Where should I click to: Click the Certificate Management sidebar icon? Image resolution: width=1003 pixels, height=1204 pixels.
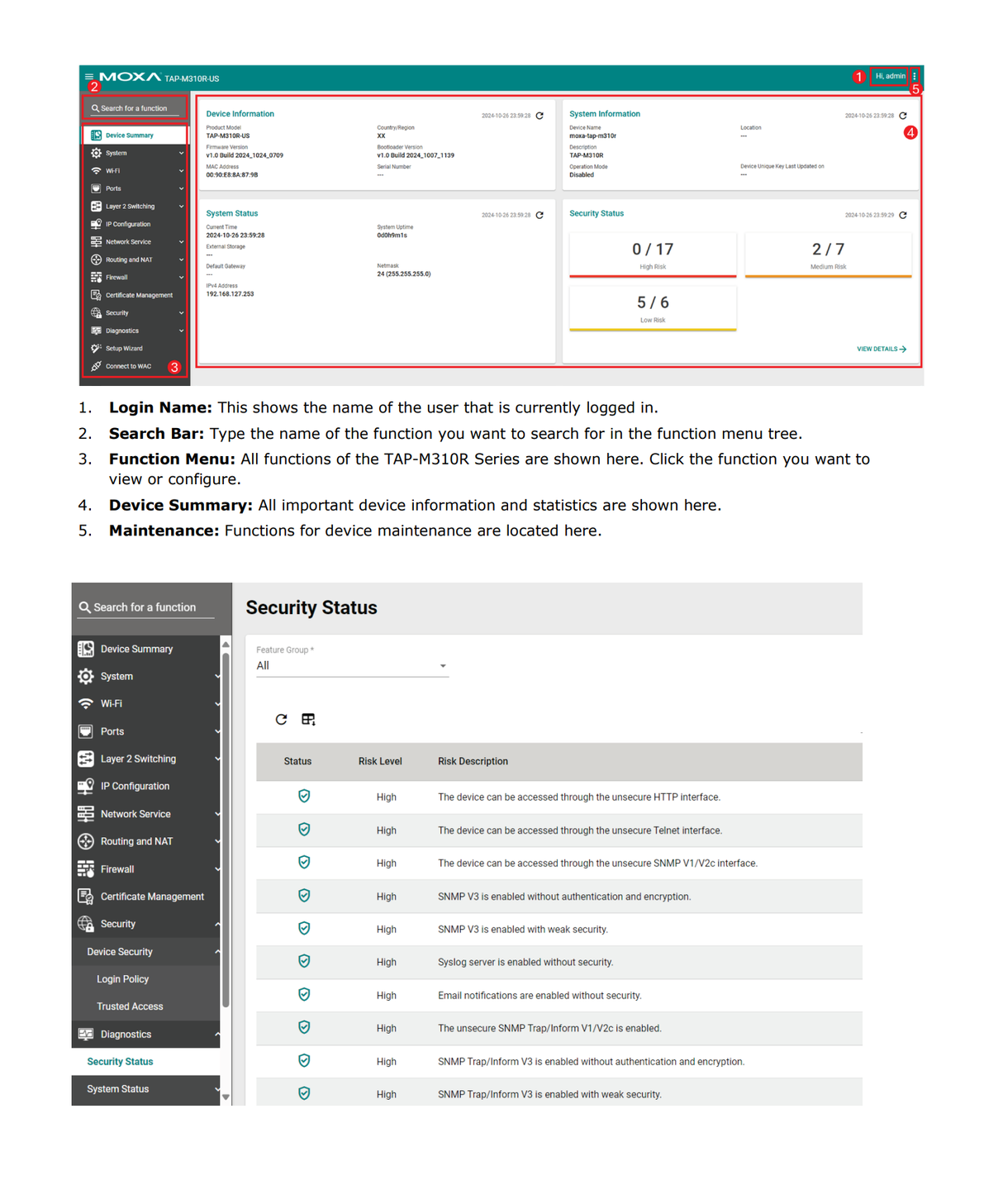(95, 295)
